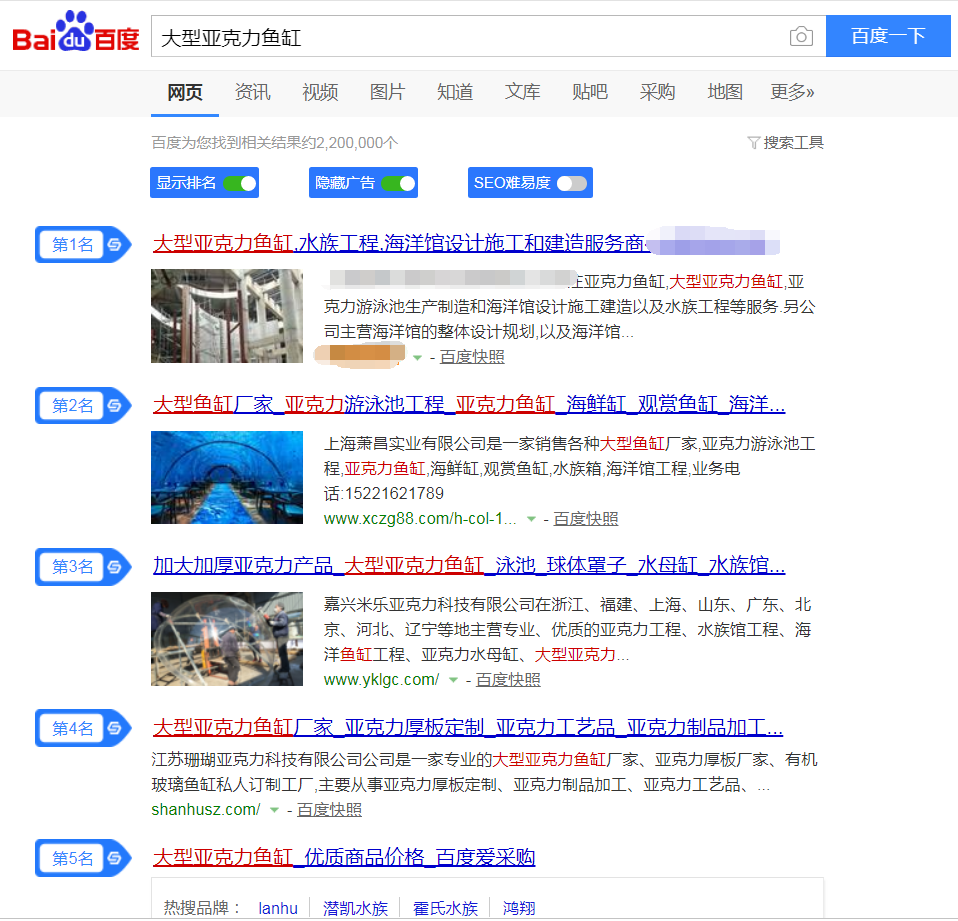
Task: Open blue aquarium tunnel thumbnail
Action: [x=227, y=478]
